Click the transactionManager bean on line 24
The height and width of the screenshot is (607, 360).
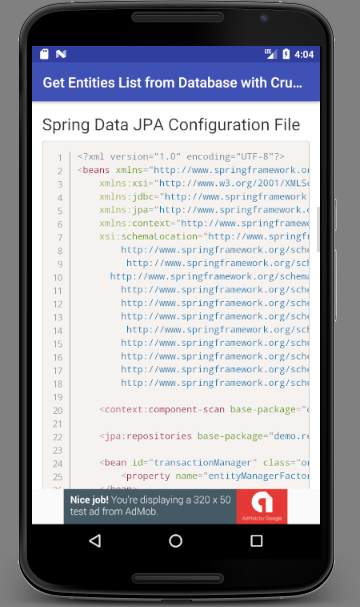204,463
